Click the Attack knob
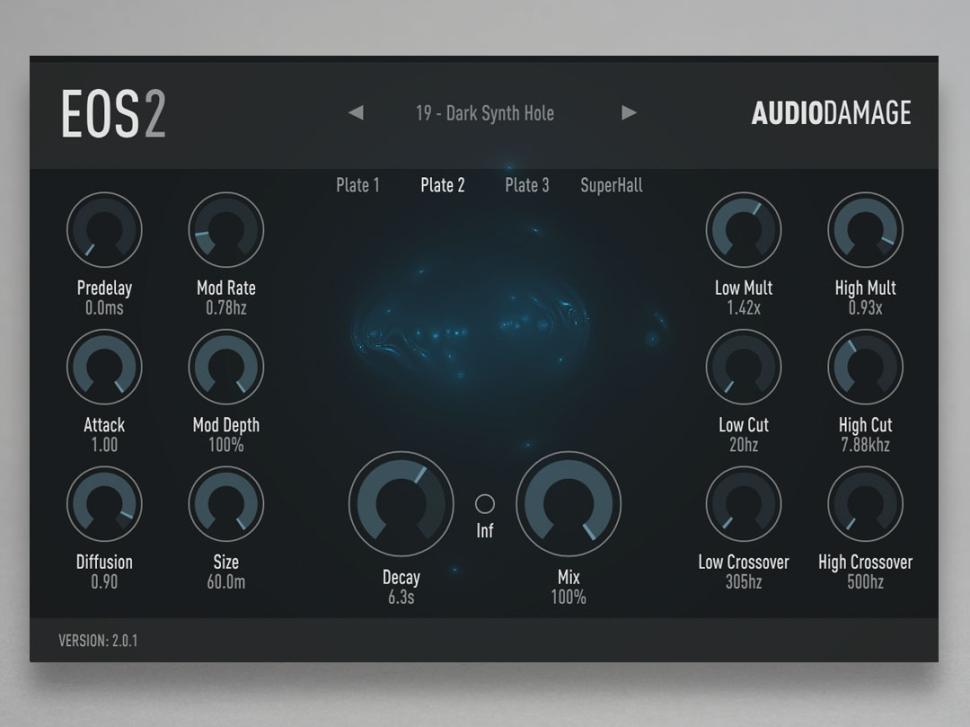This screenshot has height=727, width=970. click(x=105, y=367)
